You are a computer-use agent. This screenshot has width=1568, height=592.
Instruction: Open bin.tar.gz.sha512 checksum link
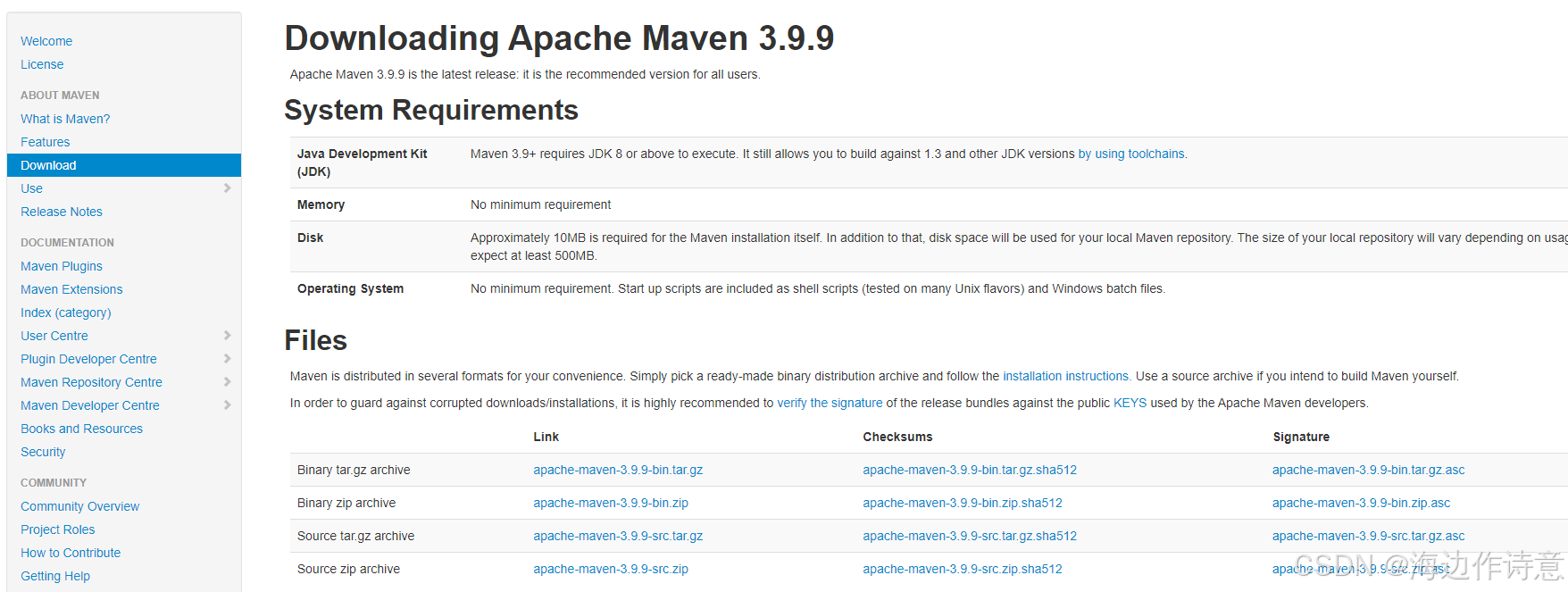[x=970, y=470]
